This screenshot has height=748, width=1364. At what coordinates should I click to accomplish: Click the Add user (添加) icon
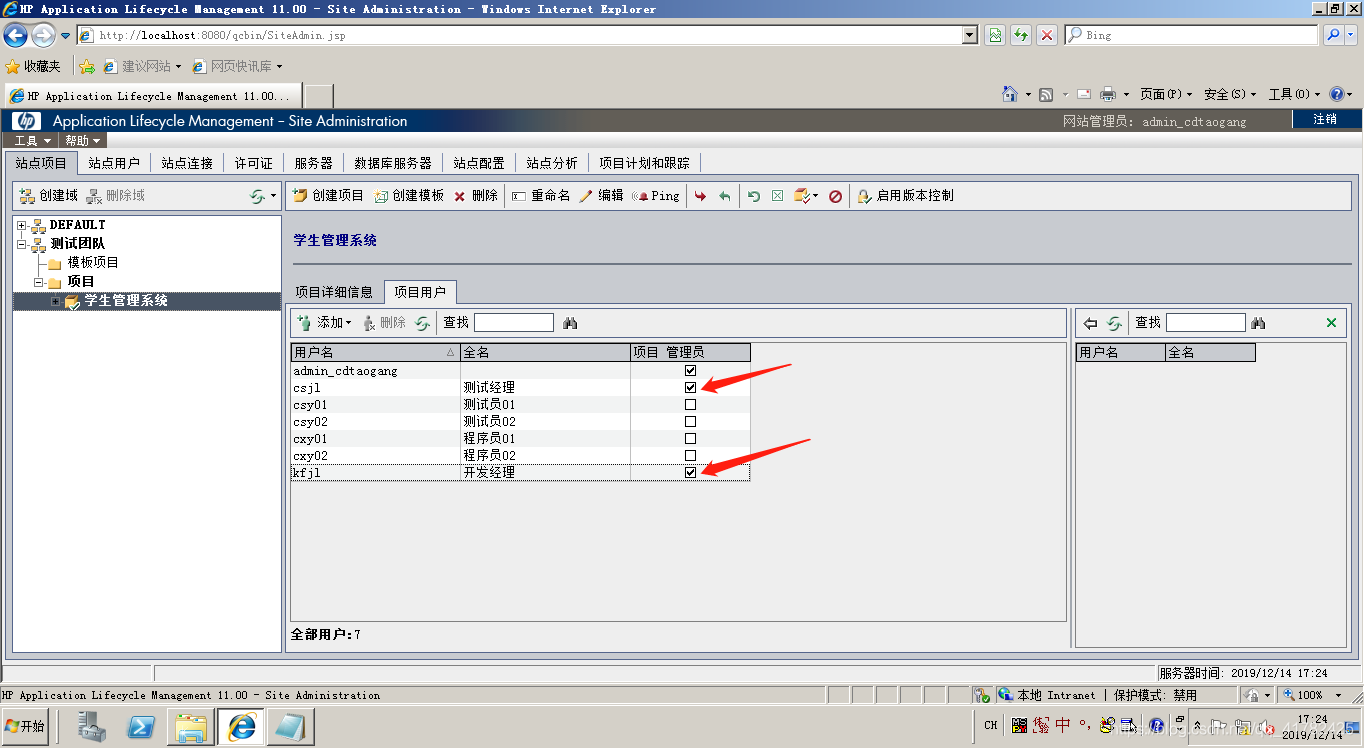[x=305, y=322]
